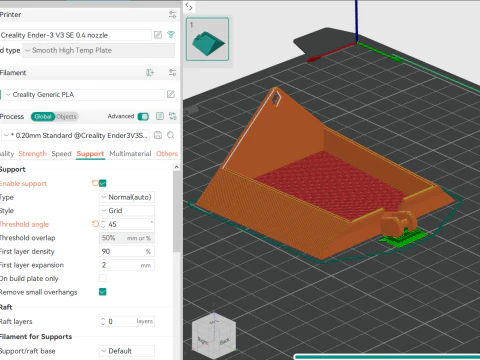Toggle the Enable support checkbox

[103, 183]
